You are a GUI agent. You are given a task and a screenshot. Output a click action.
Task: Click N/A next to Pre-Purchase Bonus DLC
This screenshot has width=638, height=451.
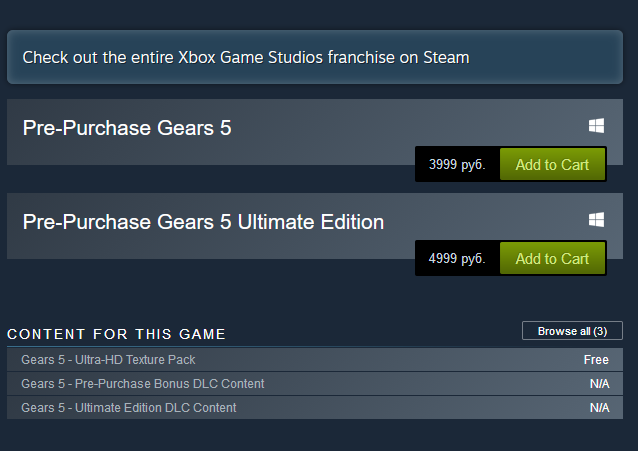(599, 384)
